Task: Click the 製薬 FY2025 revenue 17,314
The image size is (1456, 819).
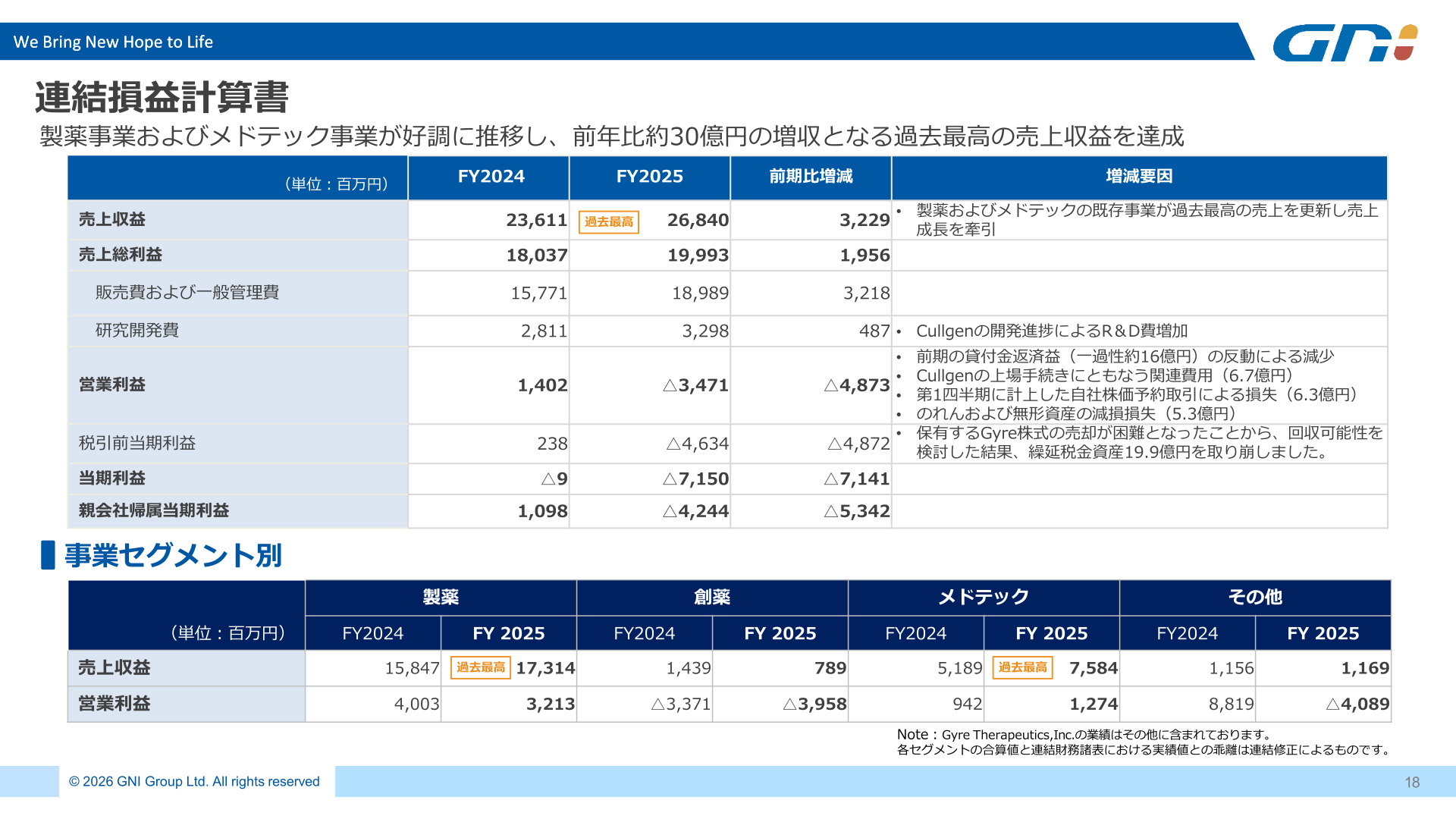Action: click(x=545, y=668)
